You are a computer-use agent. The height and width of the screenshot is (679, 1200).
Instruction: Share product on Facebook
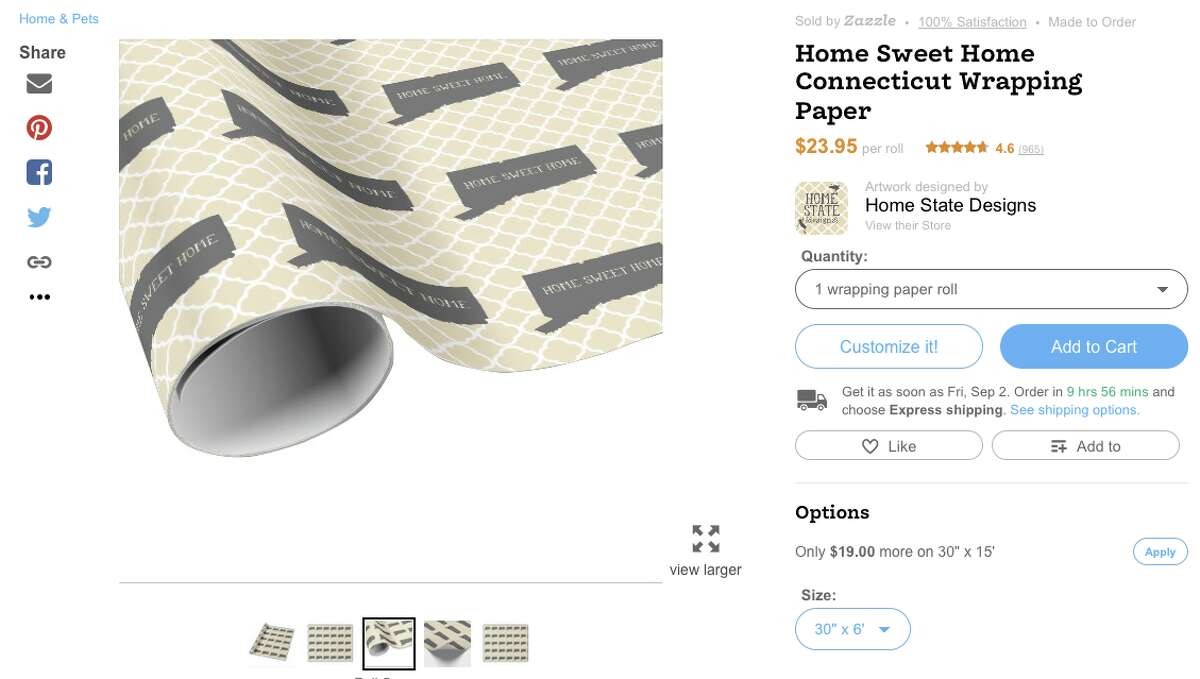click(39, 172)
